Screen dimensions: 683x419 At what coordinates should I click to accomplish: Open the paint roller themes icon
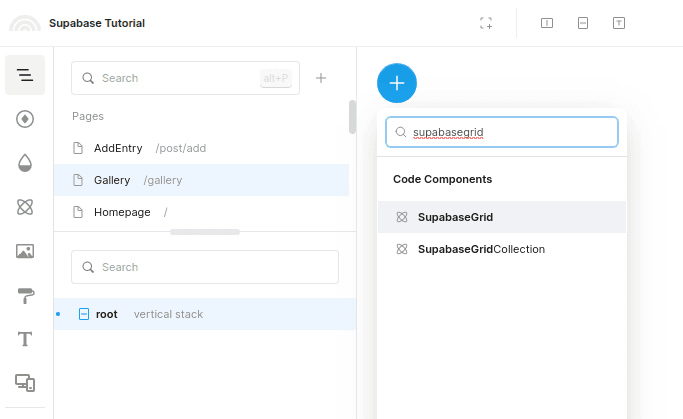point(25,295)
